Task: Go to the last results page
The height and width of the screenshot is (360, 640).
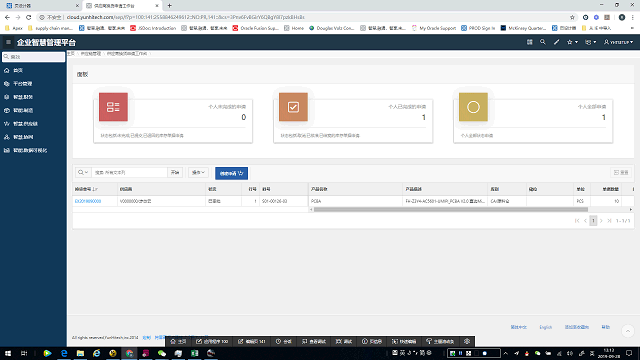Action: click(x=609, y=221)
